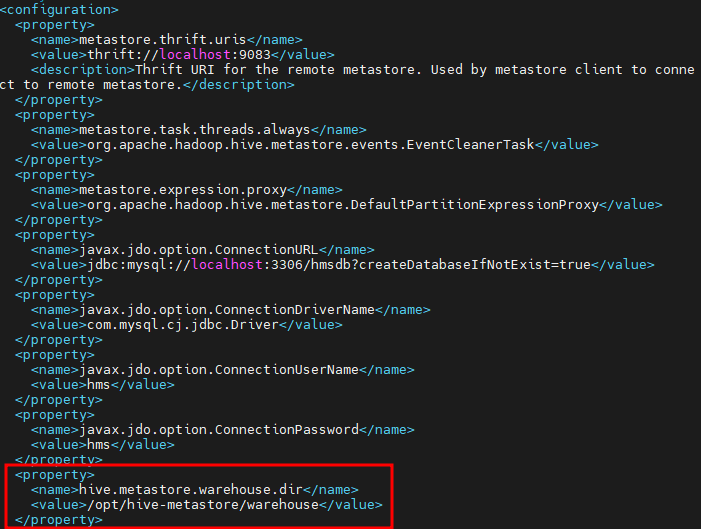Click the metastore.task.threads.always name
The image size is (701, 529).
tap(194, 130)
